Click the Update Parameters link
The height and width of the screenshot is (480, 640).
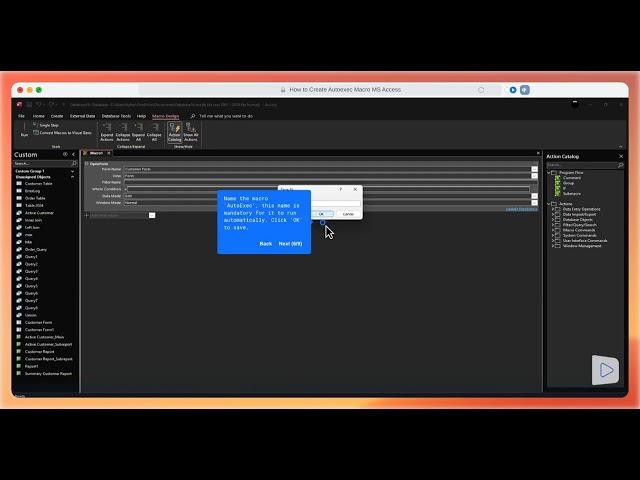(522, 209)
